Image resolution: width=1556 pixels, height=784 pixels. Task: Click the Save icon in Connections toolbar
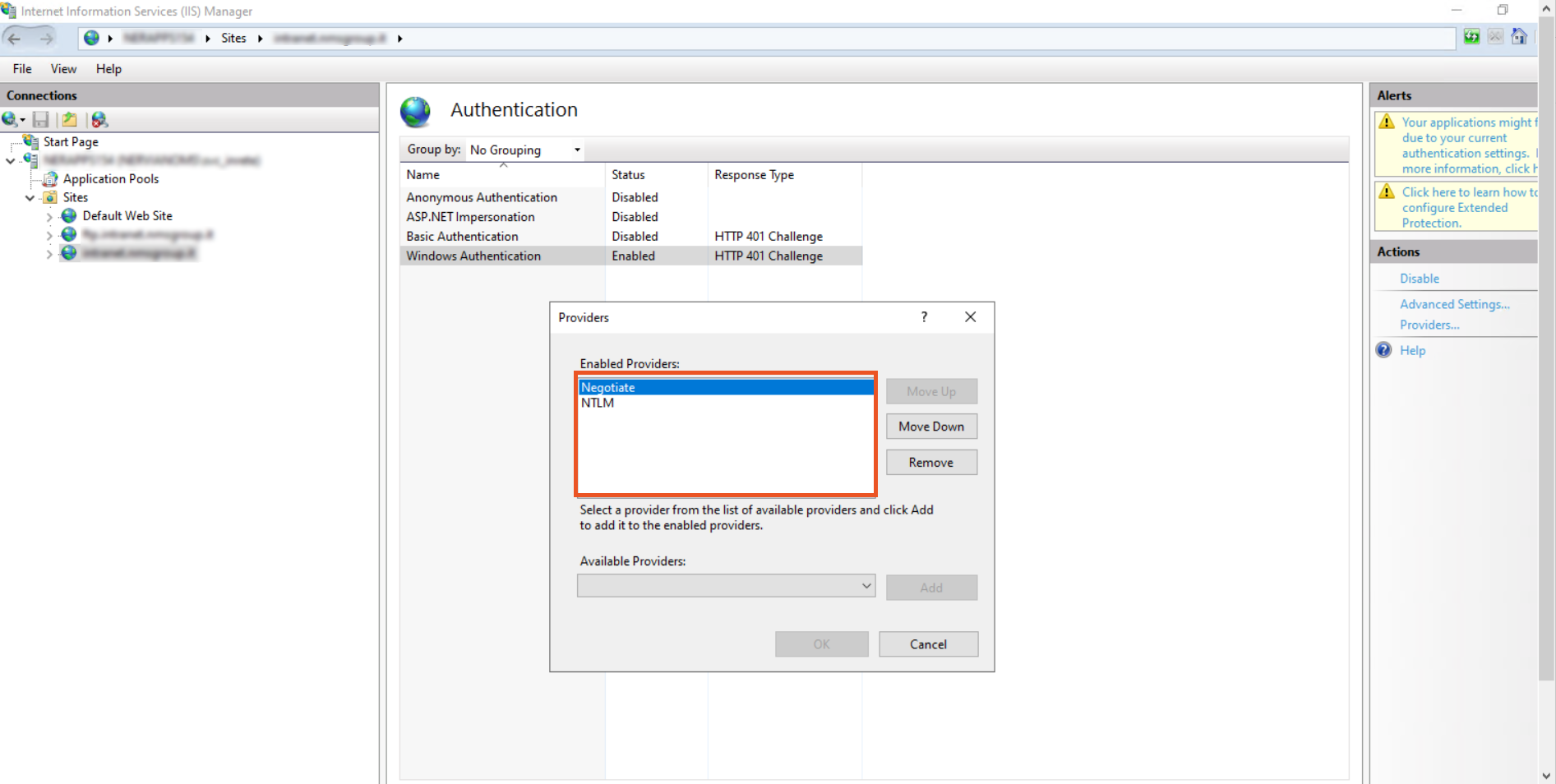point(40,120)
